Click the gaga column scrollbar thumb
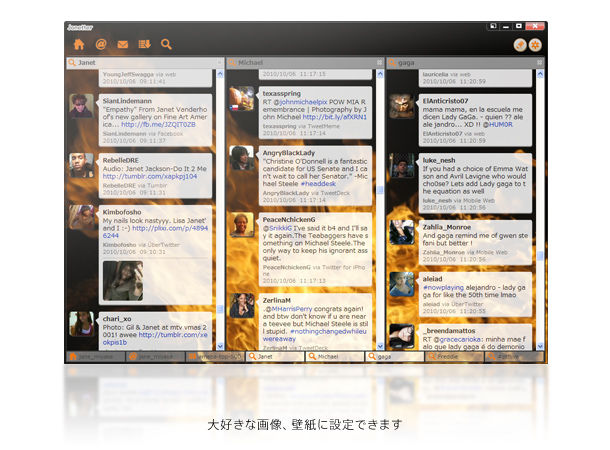The width and height of the screenshot is (610, 450). pyautogui.click(x=540, y=256)
